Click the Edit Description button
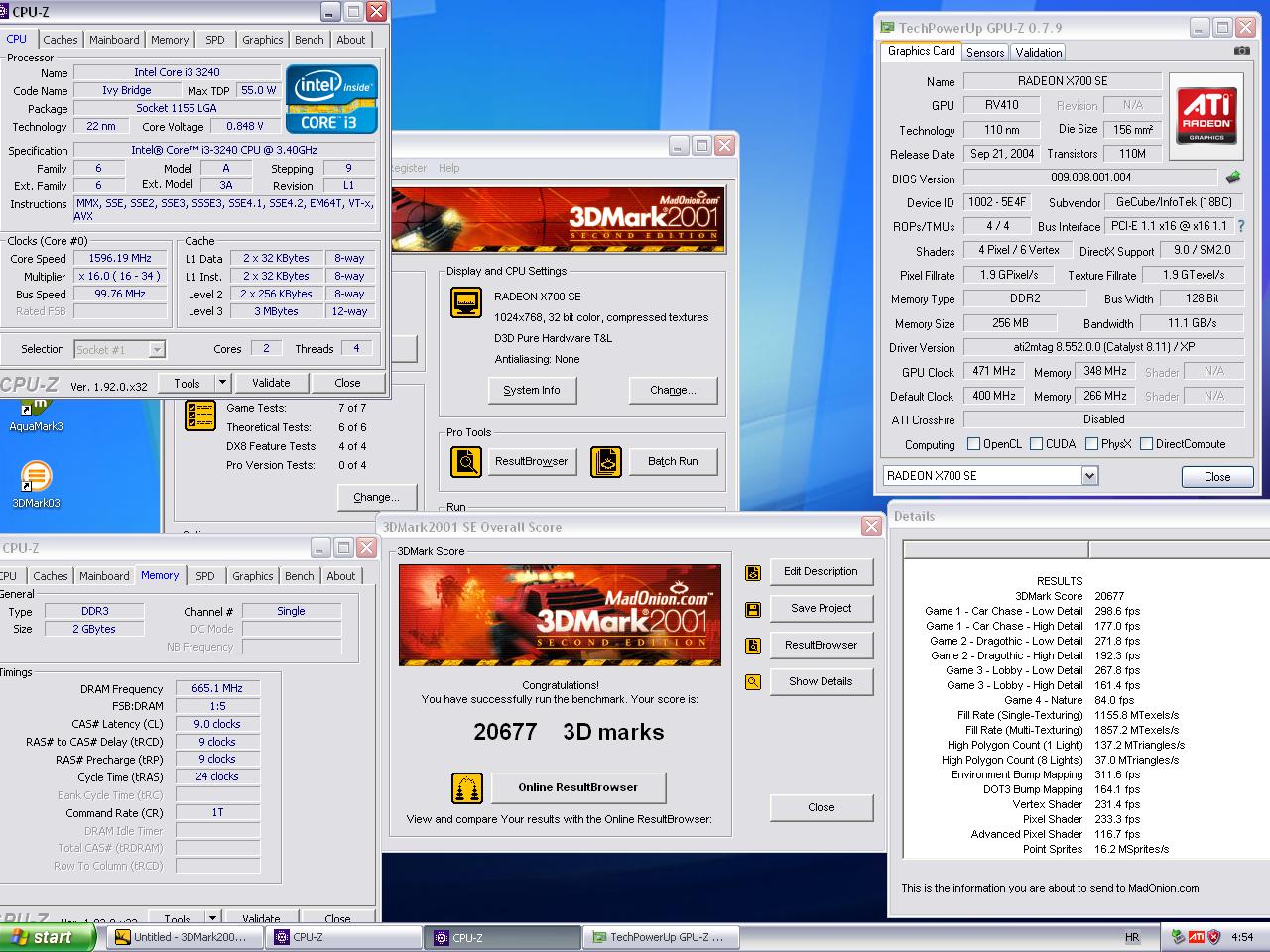Viewport: 1270px width, 952px height. [x=822, y=572]
